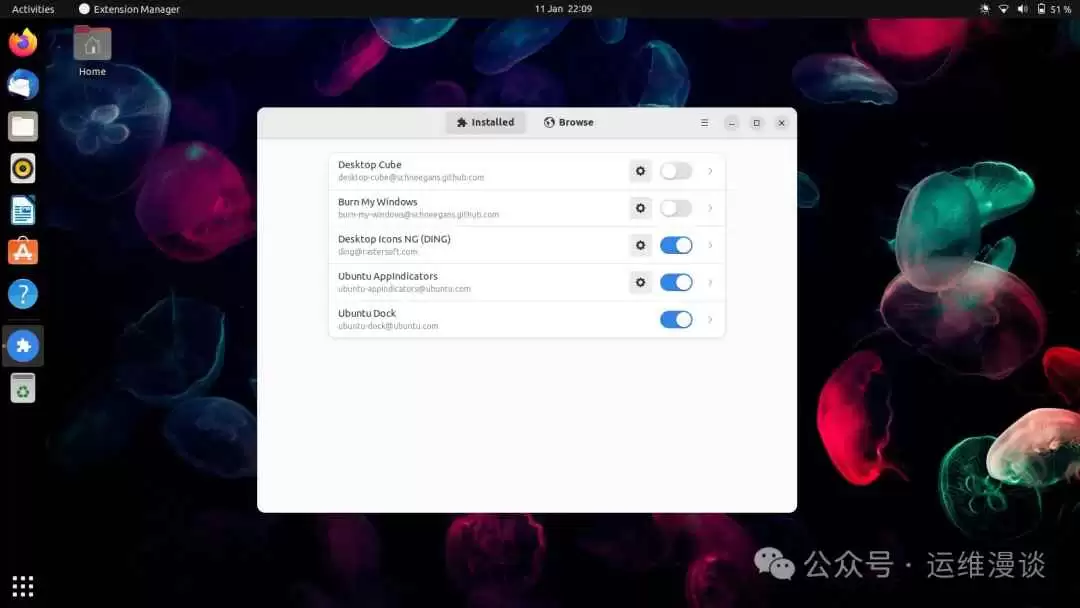Open the Help app in the dock
The width and height of the screenshot is (1080, 608).
coord(22,292)
